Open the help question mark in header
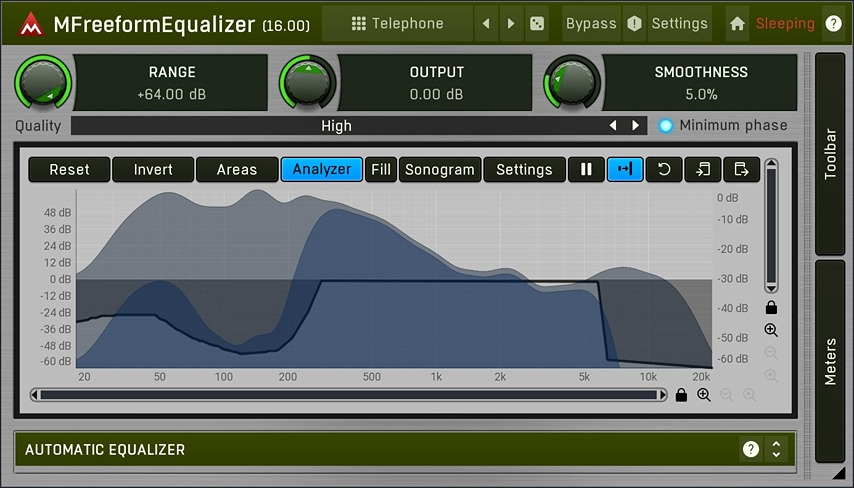This screenshot has width=854, height=488. tap(833, 23)
